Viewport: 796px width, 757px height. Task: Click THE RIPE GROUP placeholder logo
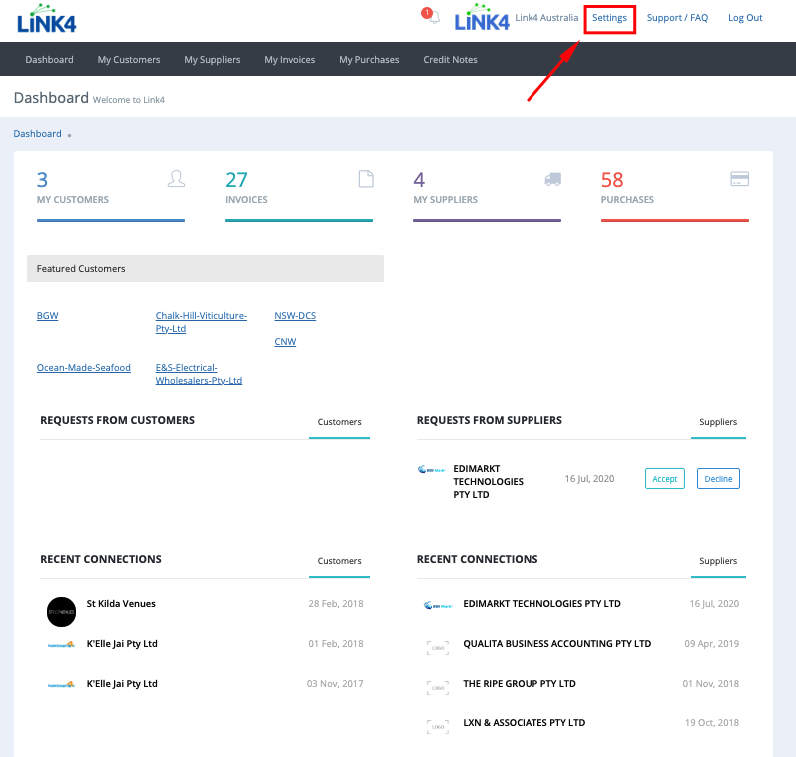coord(438,687)
